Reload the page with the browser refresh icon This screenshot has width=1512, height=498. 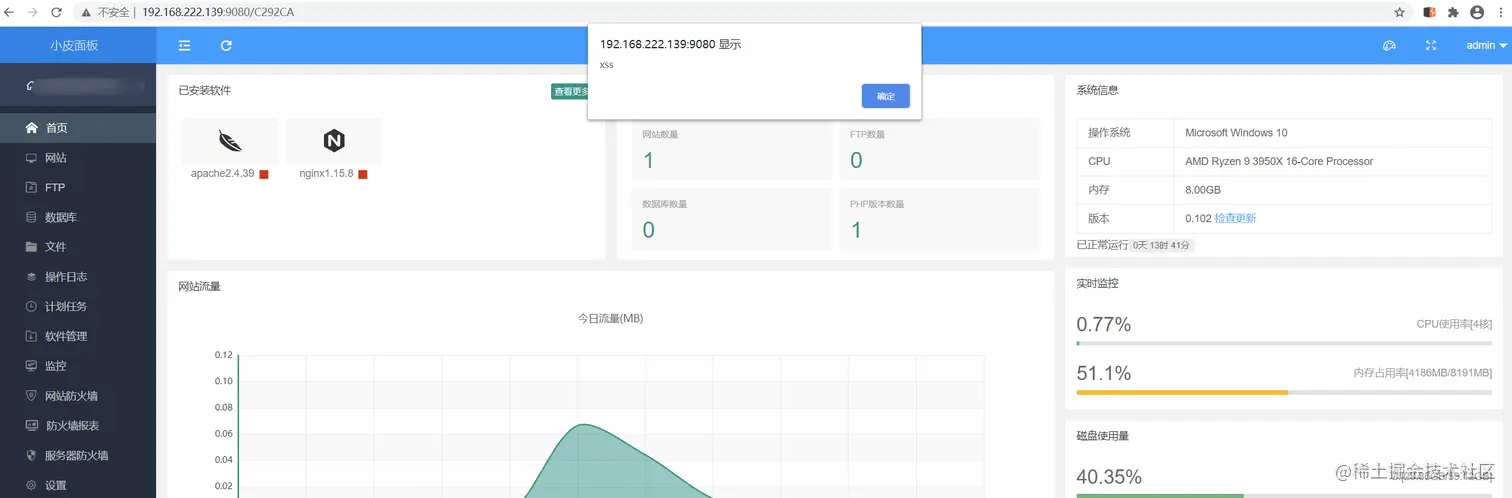56,12
